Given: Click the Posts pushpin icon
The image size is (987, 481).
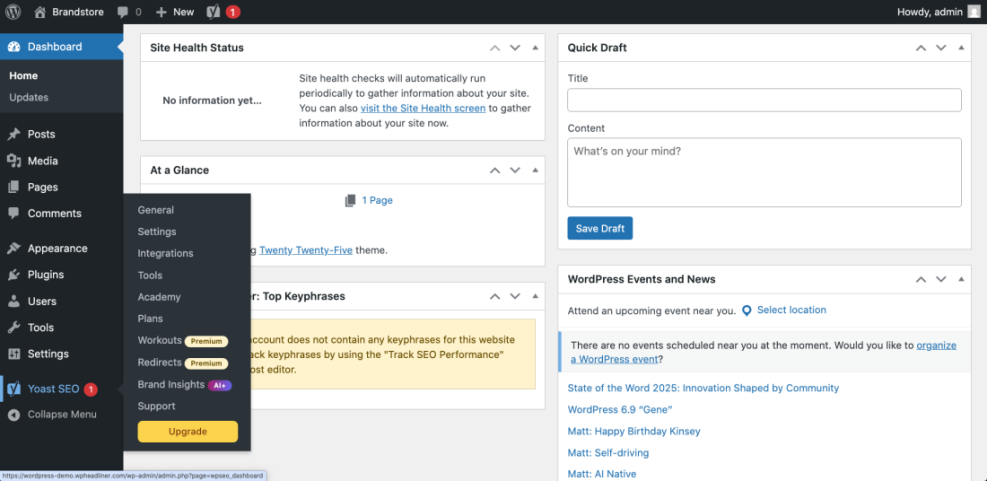Looking at the screenshot, I should tap(14, 134).
